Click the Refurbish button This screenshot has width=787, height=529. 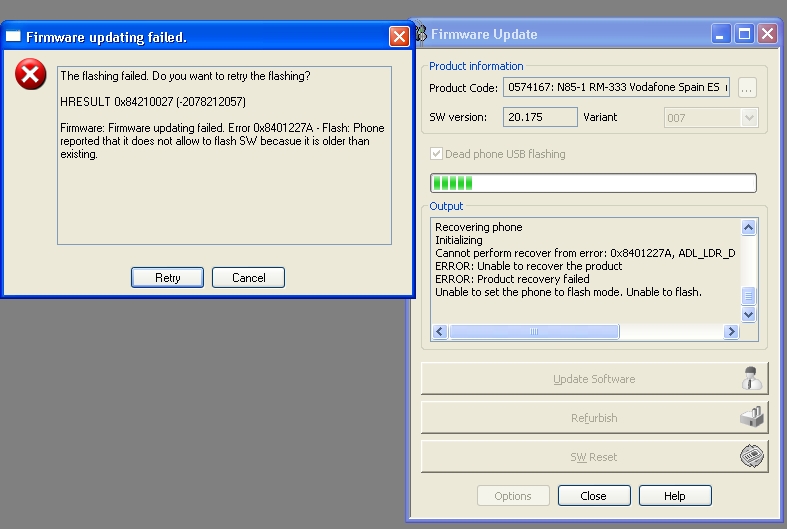594,418
